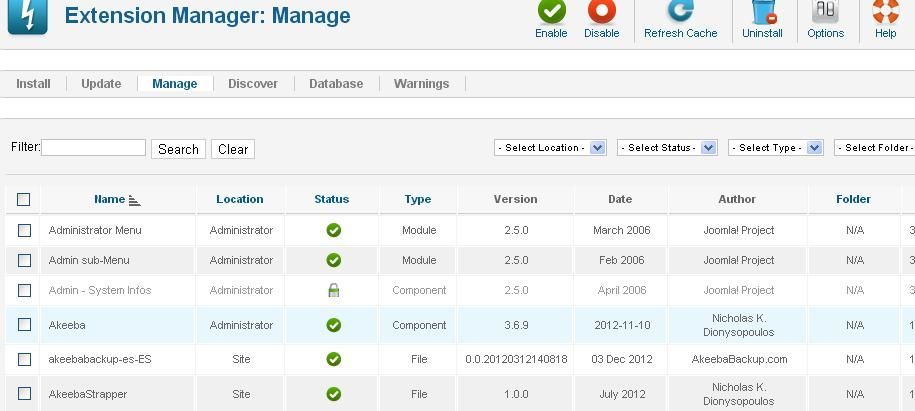The width and height of the screenshot is (915, 411).
Task: Click the Refresh Cache icon
Action: tap(680, 11)
